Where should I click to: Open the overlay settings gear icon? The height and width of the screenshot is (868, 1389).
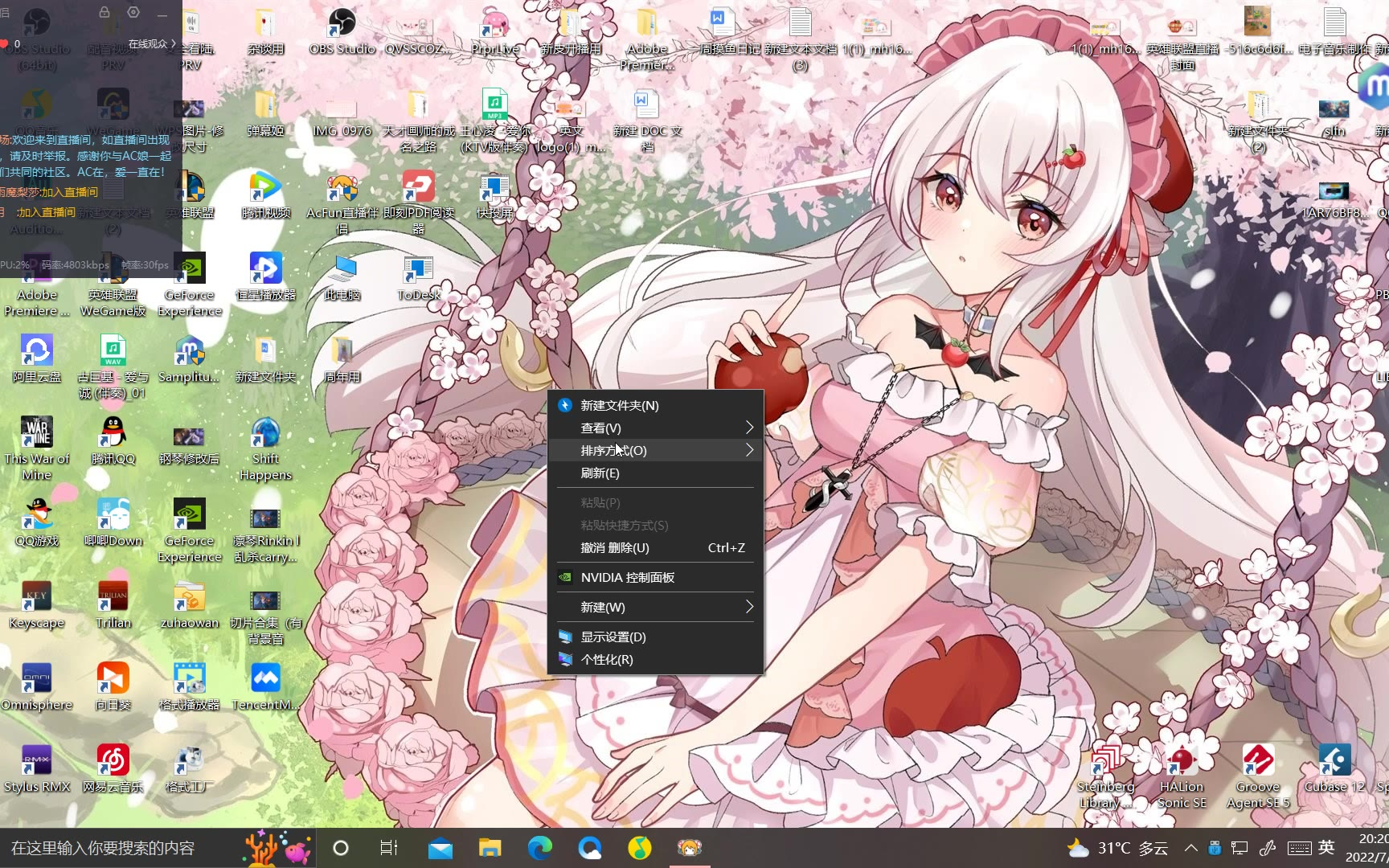[x=133, y=12]
